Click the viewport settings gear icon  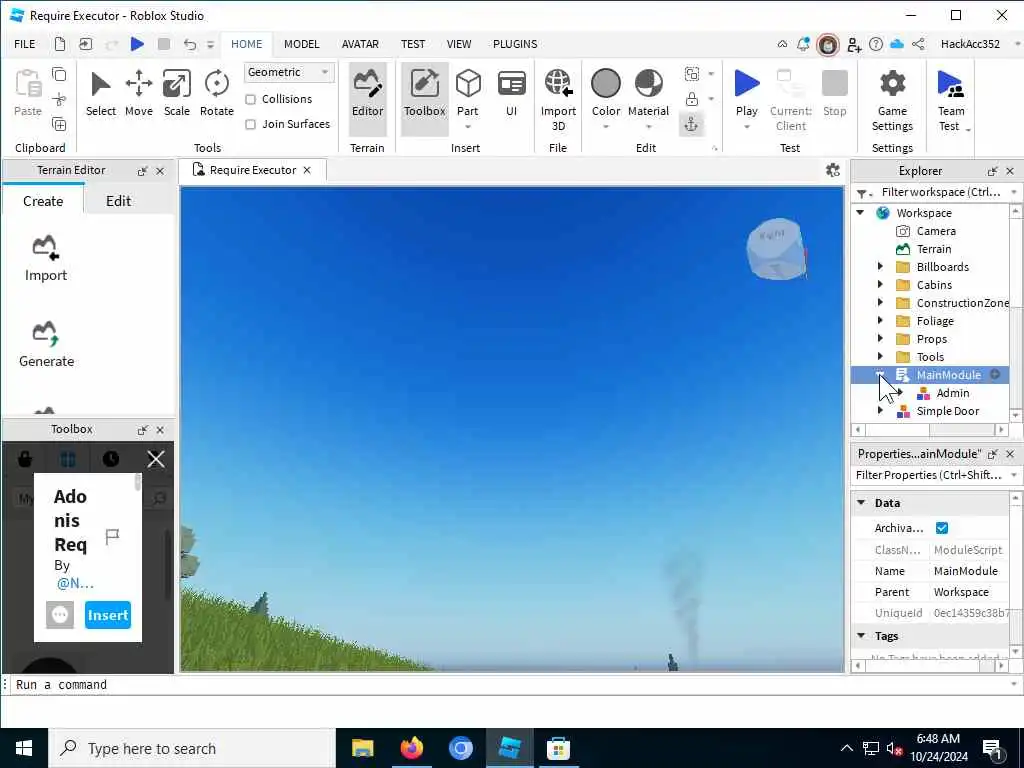coord(833,170)
